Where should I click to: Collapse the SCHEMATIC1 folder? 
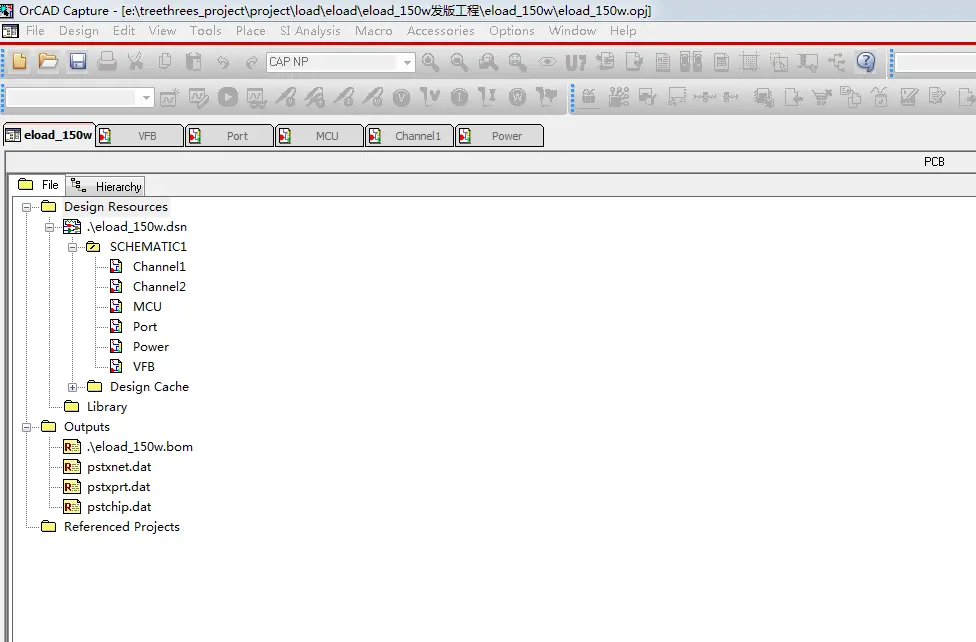coord(72,247)
